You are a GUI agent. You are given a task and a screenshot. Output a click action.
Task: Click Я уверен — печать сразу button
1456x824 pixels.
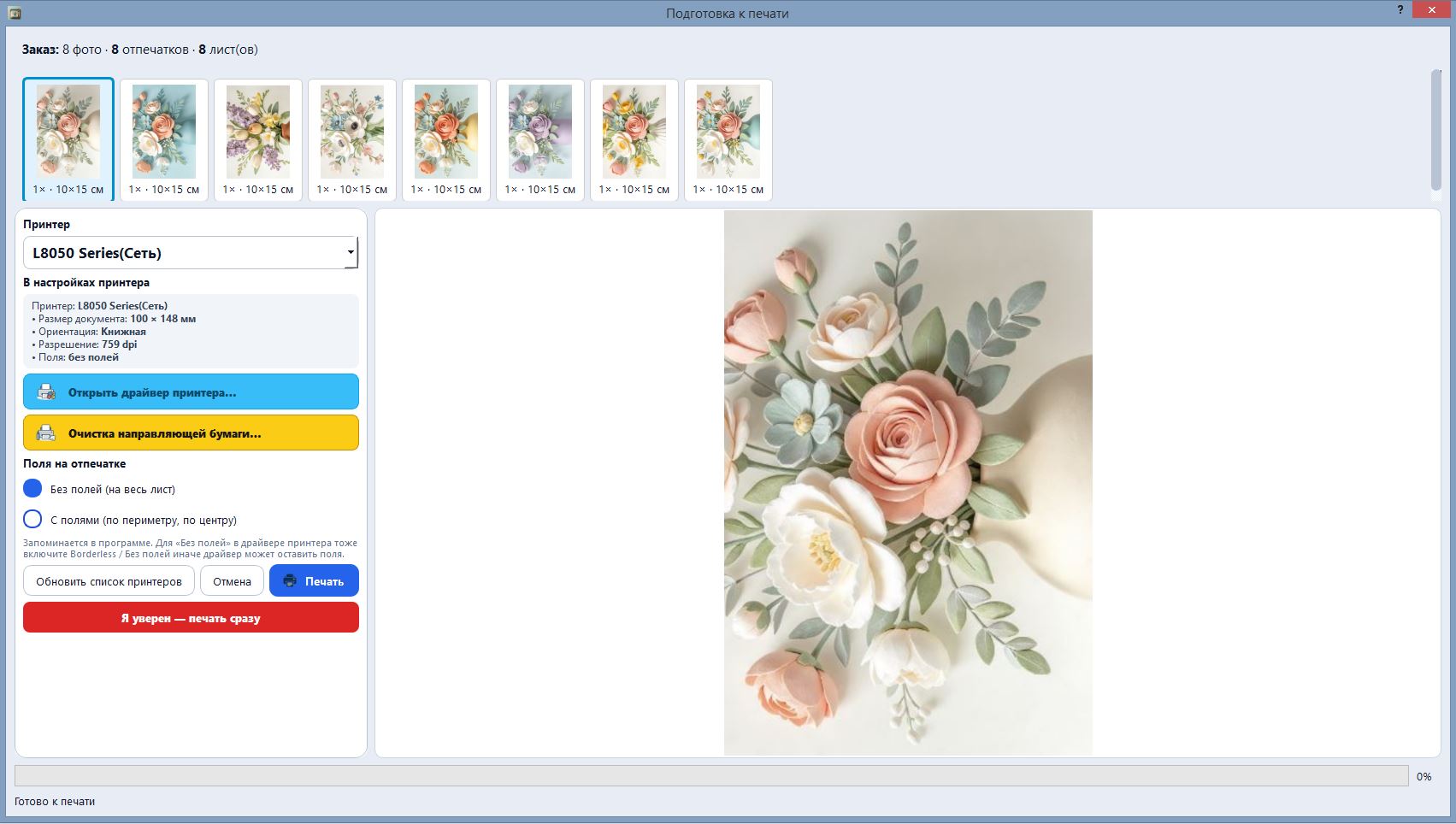[191, 618]
